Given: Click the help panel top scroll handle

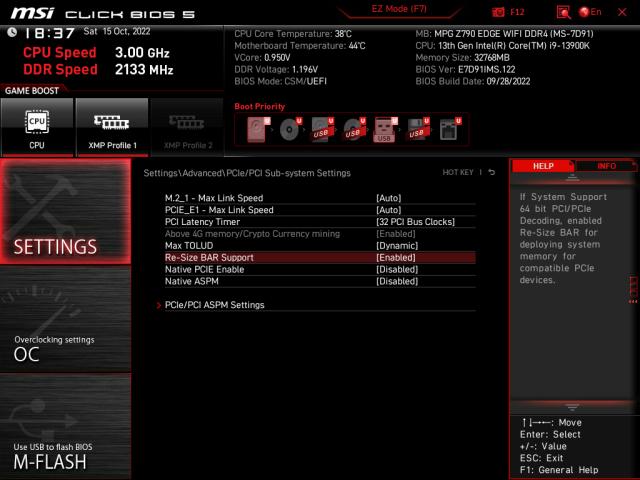Looking at the screenshot, I should click(572, 178).
